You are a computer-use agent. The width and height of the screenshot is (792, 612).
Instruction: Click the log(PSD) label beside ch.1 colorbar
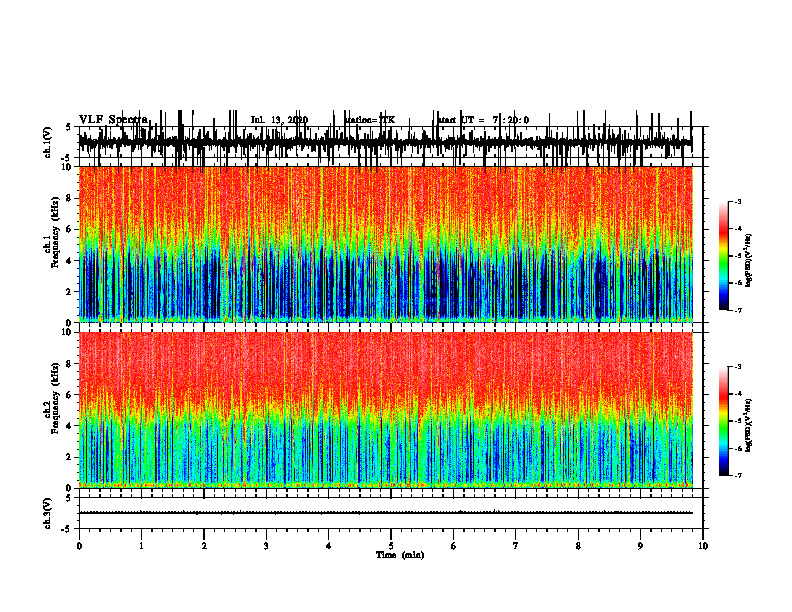tap(749, 261)
